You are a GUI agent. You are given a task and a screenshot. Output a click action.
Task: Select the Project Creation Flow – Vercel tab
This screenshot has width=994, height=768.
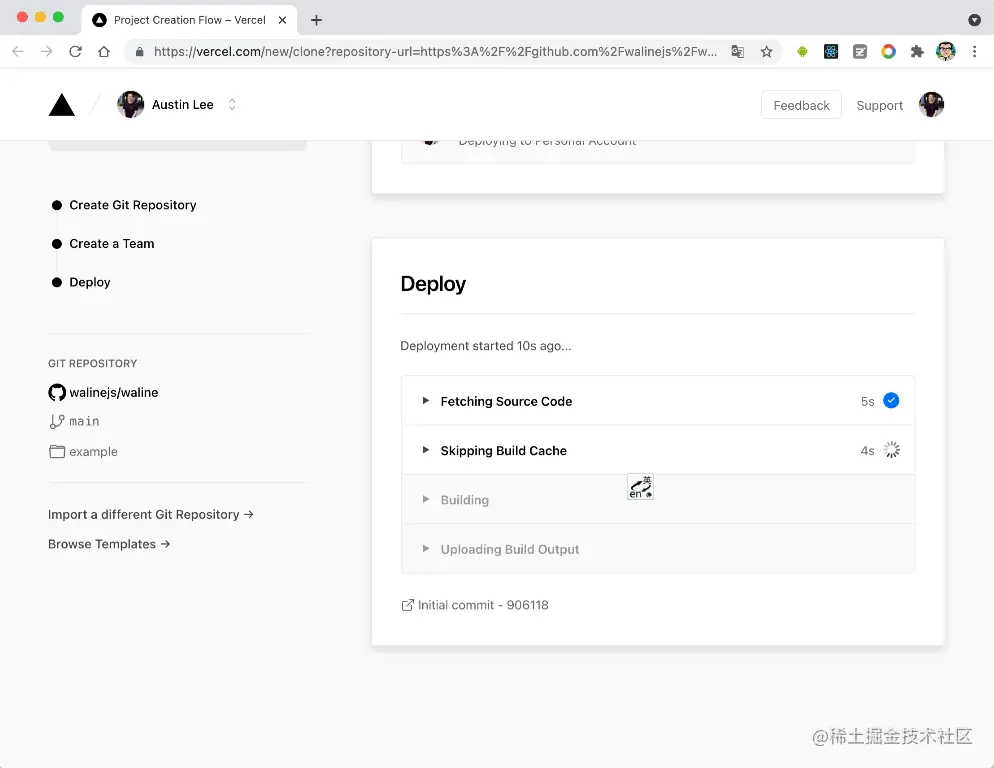click(189, 20)
